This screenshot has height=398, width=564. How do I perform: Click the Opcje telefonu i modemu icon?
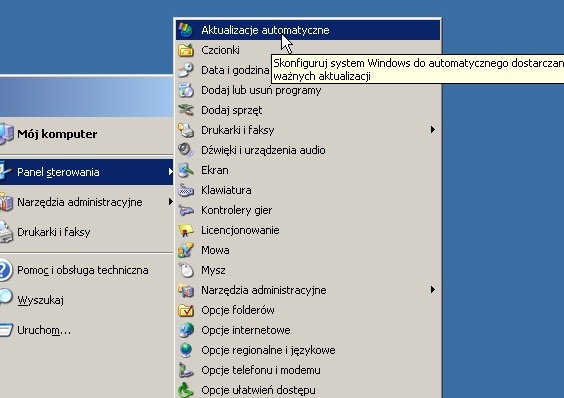pos(186,370)
